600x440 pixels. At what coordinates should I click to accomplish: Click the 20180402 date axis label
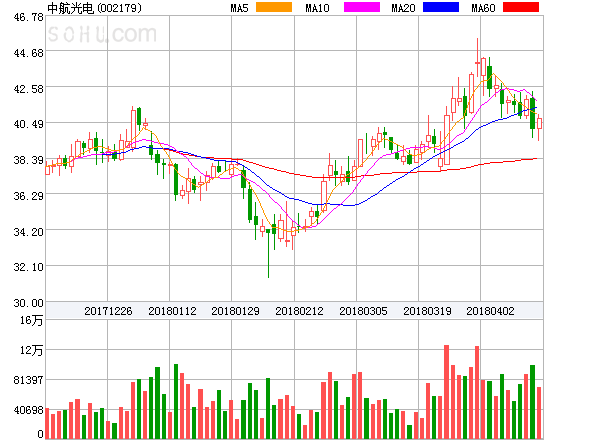point(491,311)
